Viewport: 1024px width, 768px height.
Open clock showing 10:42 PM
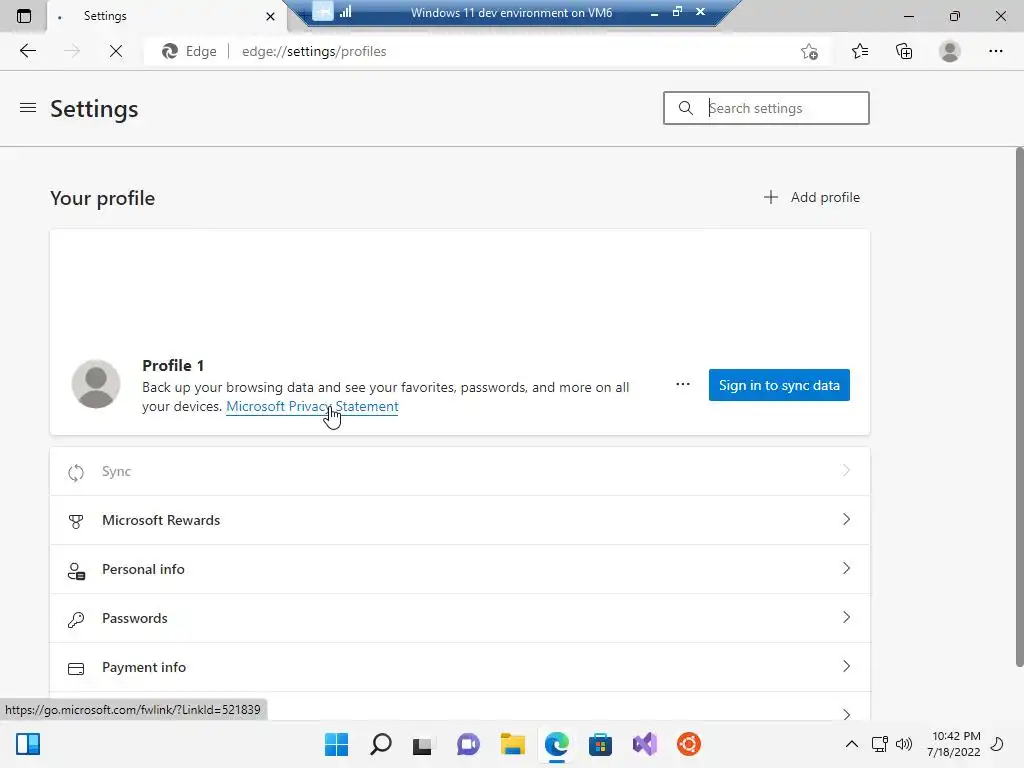(x=953, y=744)
